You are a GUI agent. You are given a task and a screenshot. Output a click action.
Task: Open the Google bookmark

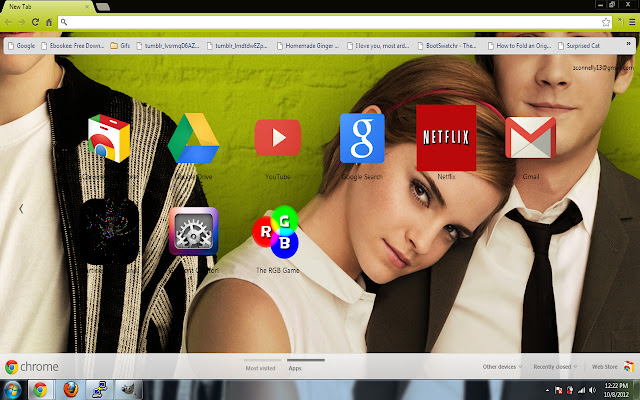pyautogui.click(x=21, y=46)
